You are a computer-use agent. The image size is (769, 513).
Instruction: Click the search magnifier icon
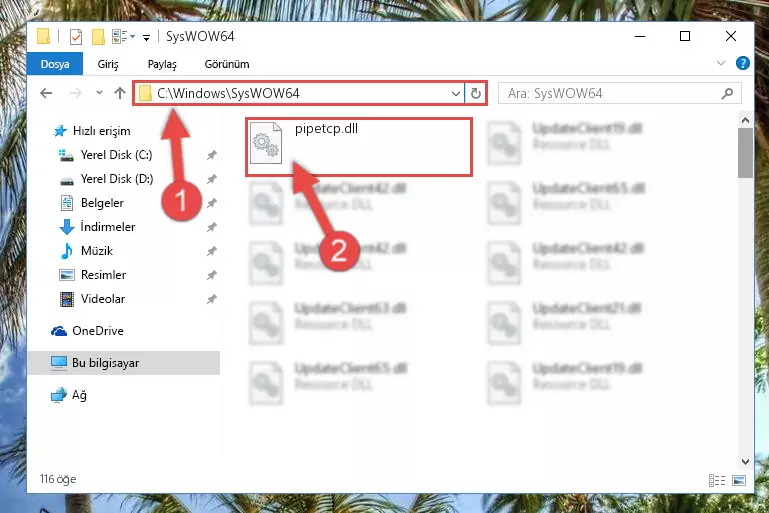(x=727, y=93)
